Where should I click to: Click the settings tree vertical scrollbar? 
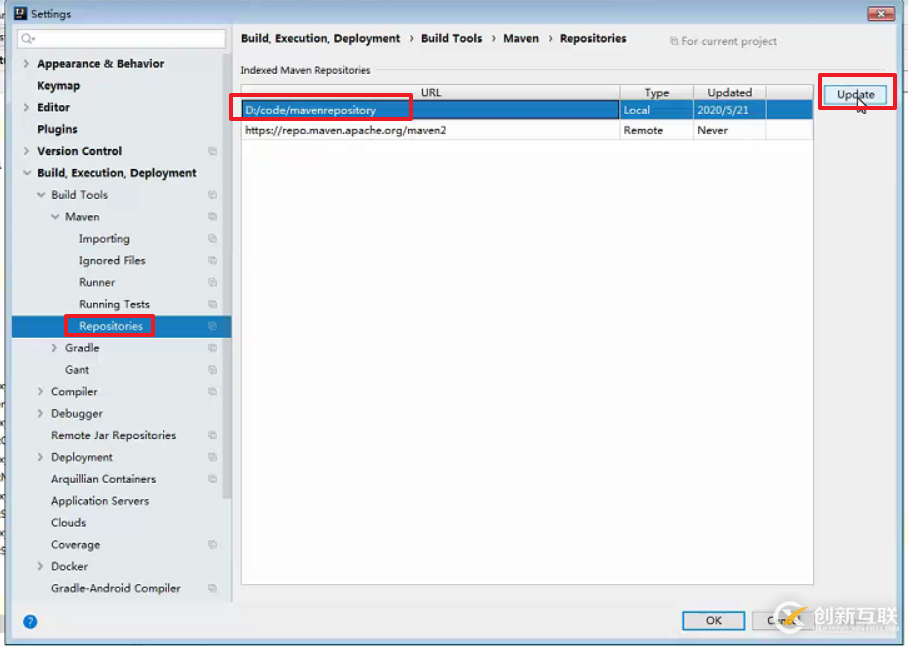[x=227, y=277]
